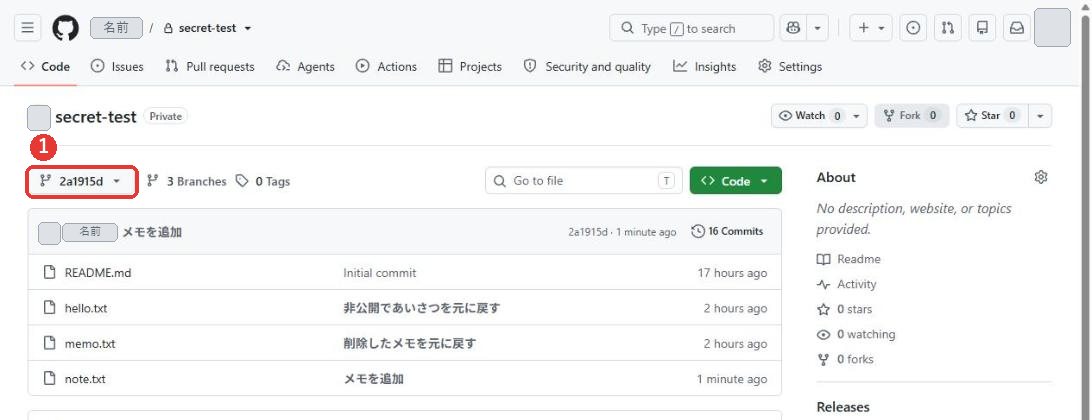
Task: Open the Actions tab
Action: 387,67
